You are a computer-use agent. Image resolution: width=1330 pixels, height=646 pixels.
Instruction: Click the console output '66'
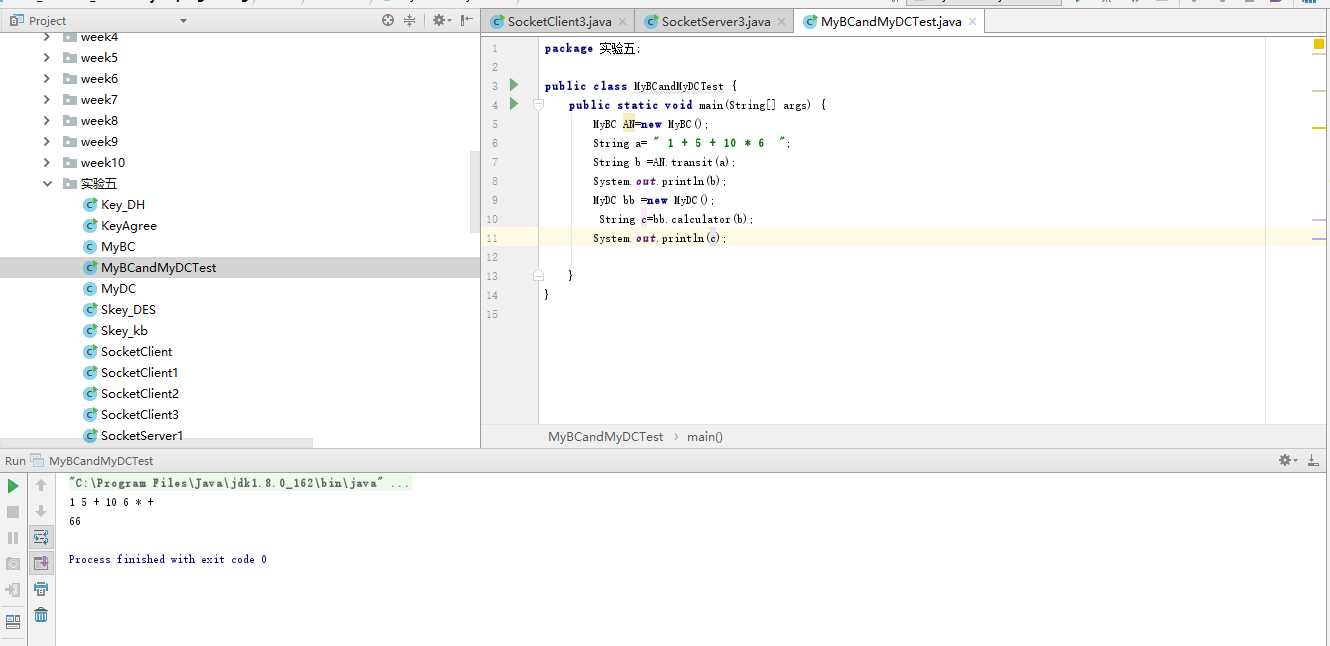coord(75,521)
